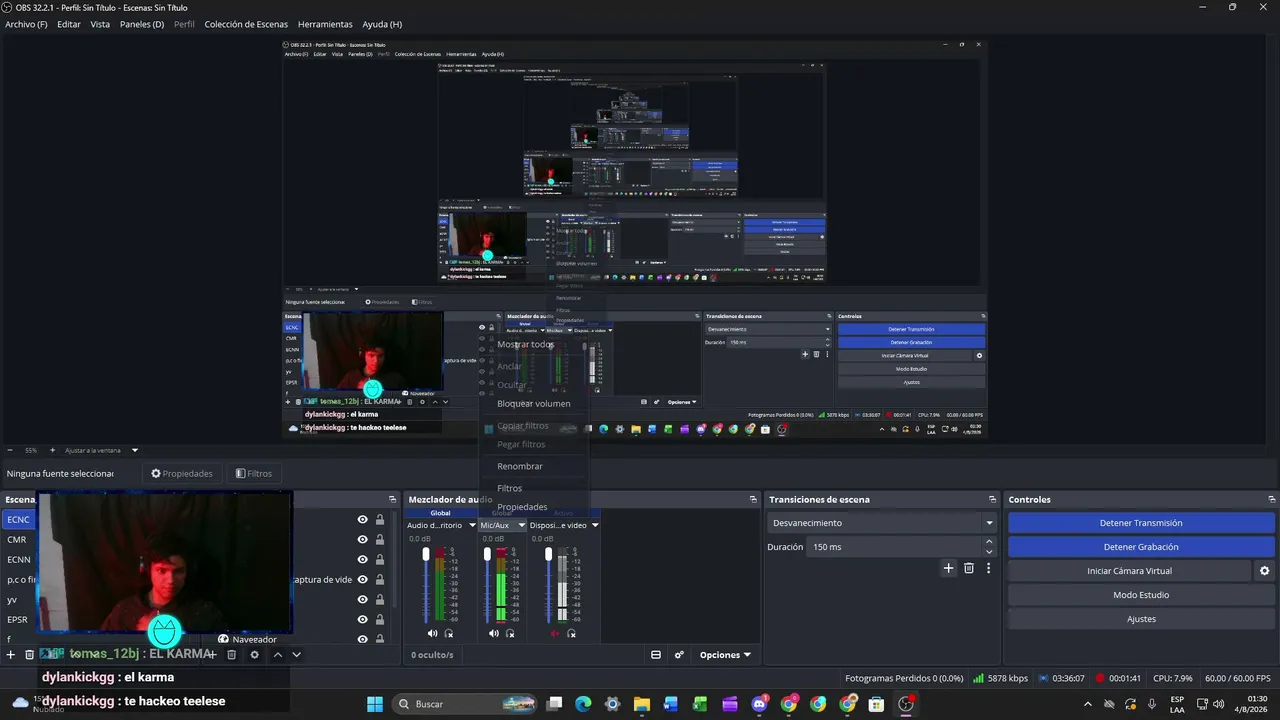Mute the Audio del escritorio speaker icon
Screen dimensions: 1280x720
432,633
